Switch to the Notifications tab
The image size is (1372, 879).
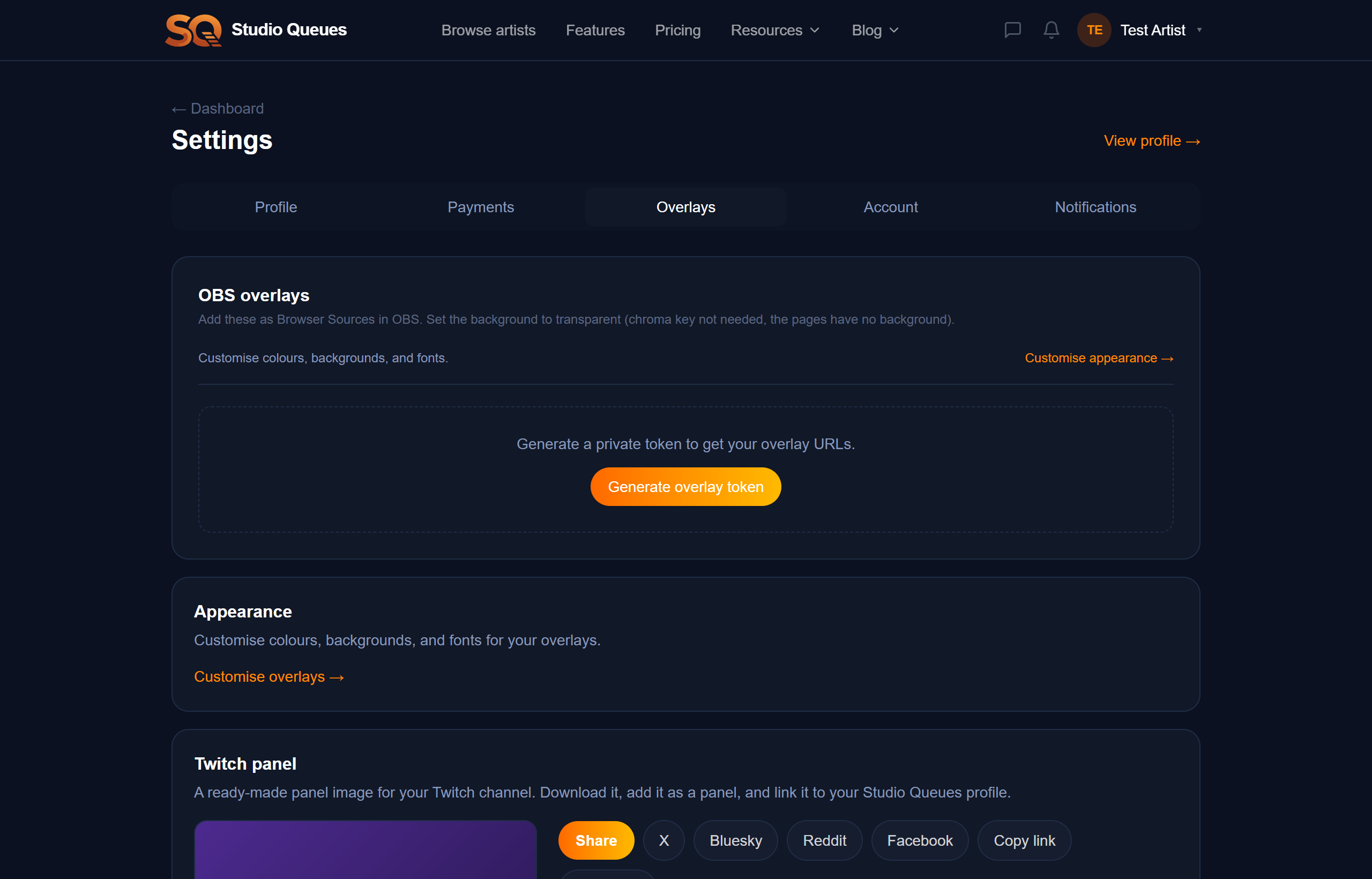tap(1095, 207)
